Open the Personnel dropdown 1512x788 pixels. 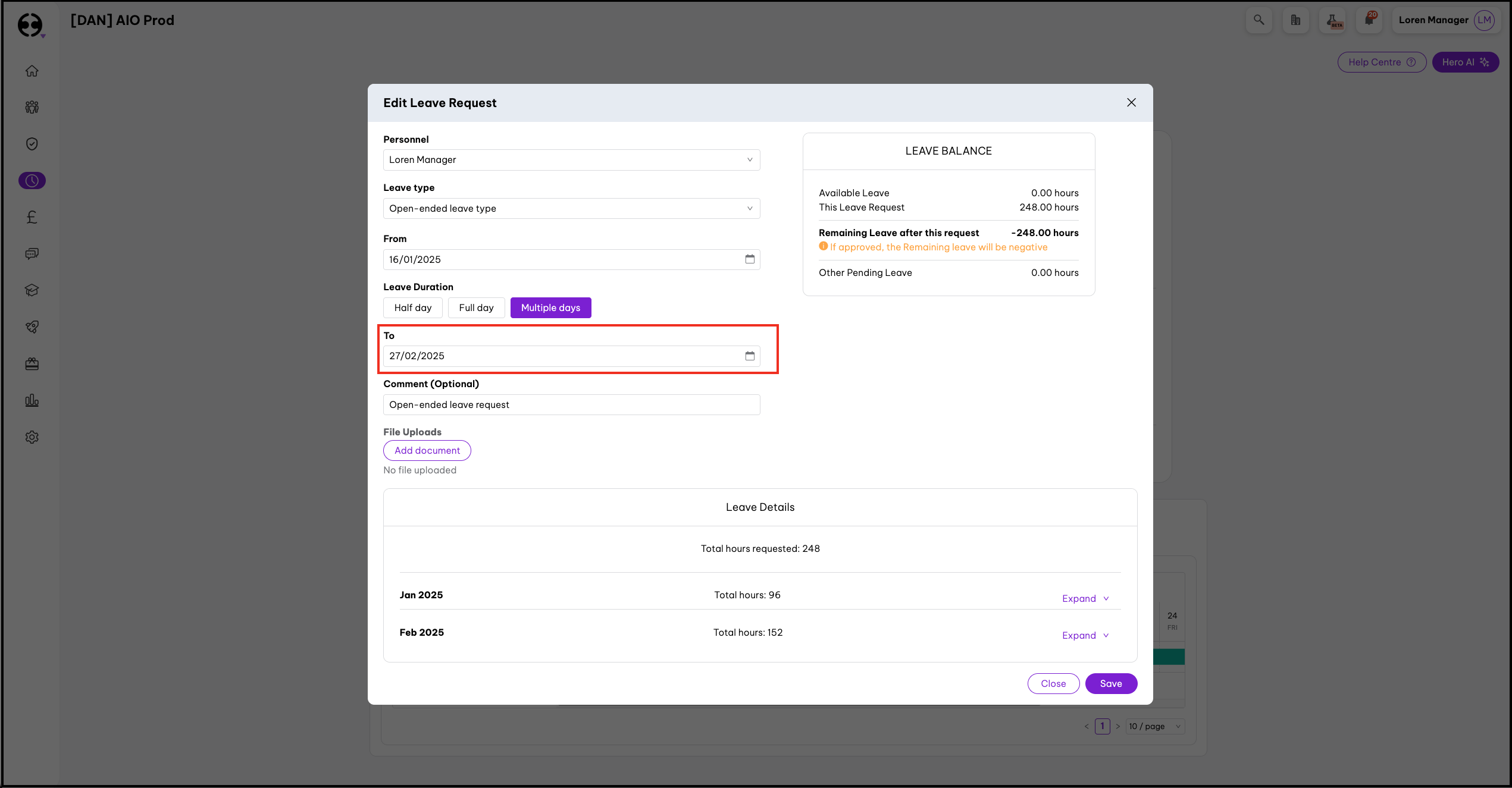[x=571, y=159]
